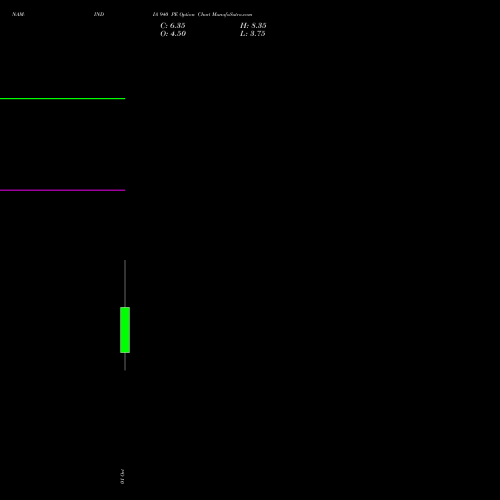Viewport: 500px width, 500px height.
Task: Click the 'NAM' label in the header
Action: (18, 14)
